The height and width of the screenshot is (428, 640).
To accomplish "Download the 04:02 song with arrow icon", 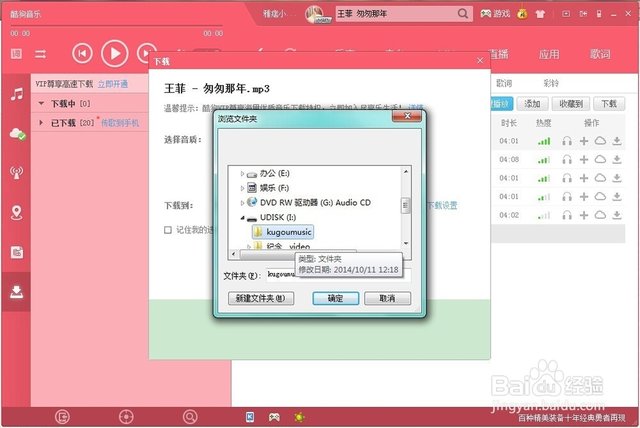I will click(x=617, y=215).
